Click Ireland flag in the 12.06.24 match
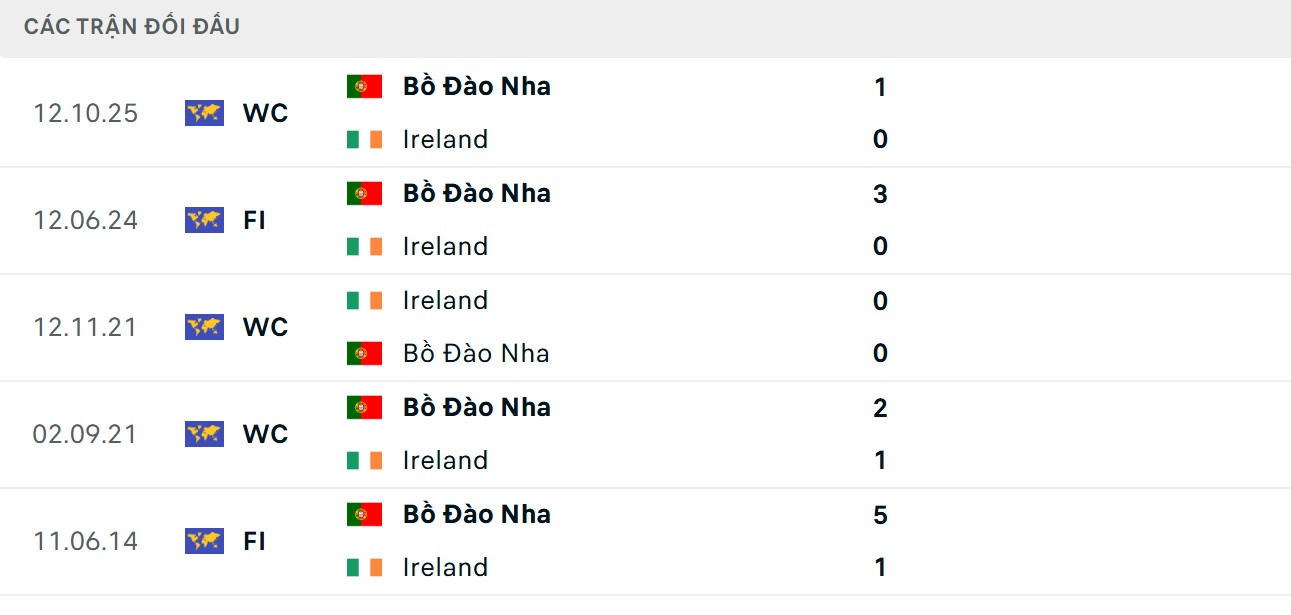This screenshot has height=615, width=1291. tap(365, 246)
